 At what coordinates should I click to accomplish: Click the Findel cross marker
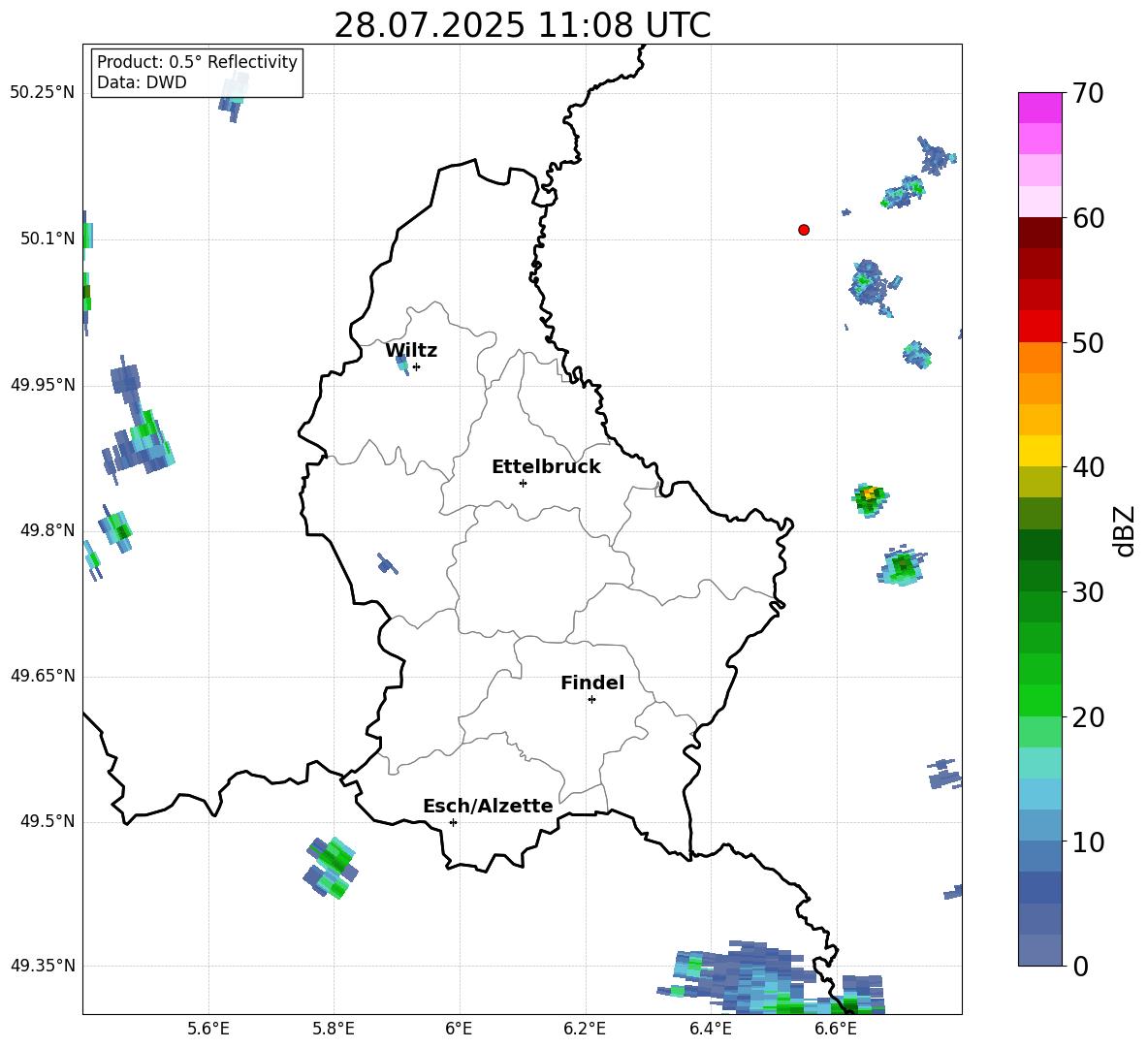tap(591, 700)
